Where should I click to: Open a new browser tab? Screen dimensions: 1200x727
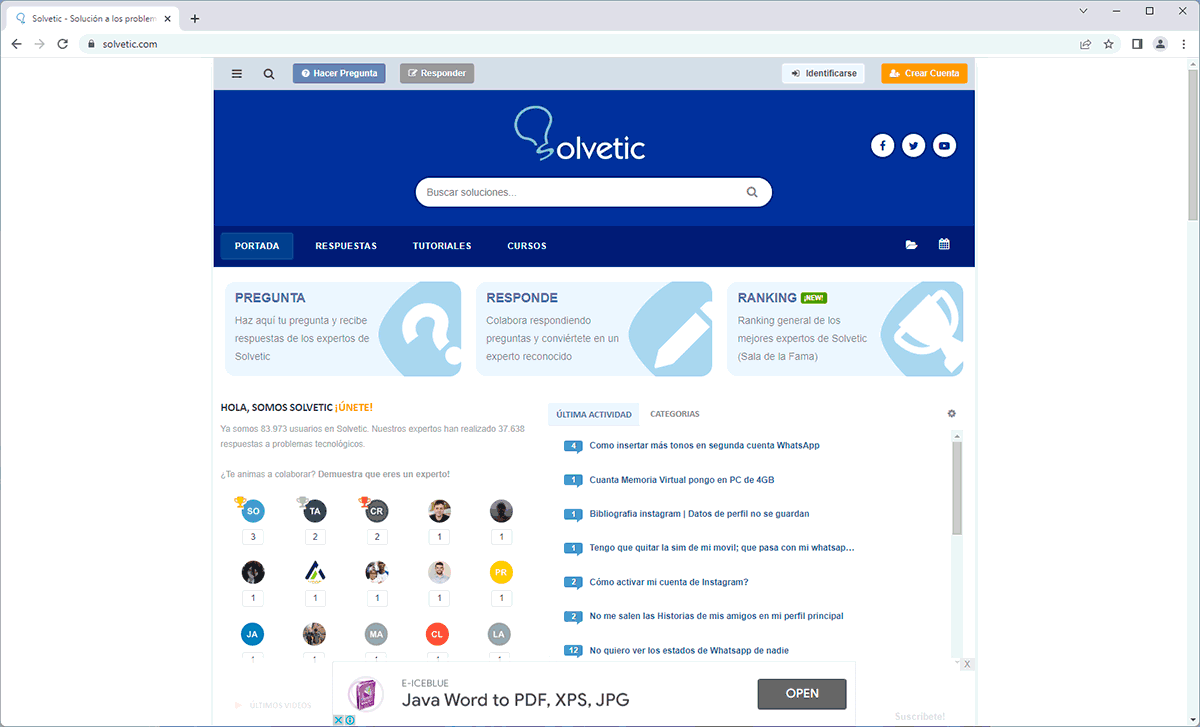tap(195, 18)
